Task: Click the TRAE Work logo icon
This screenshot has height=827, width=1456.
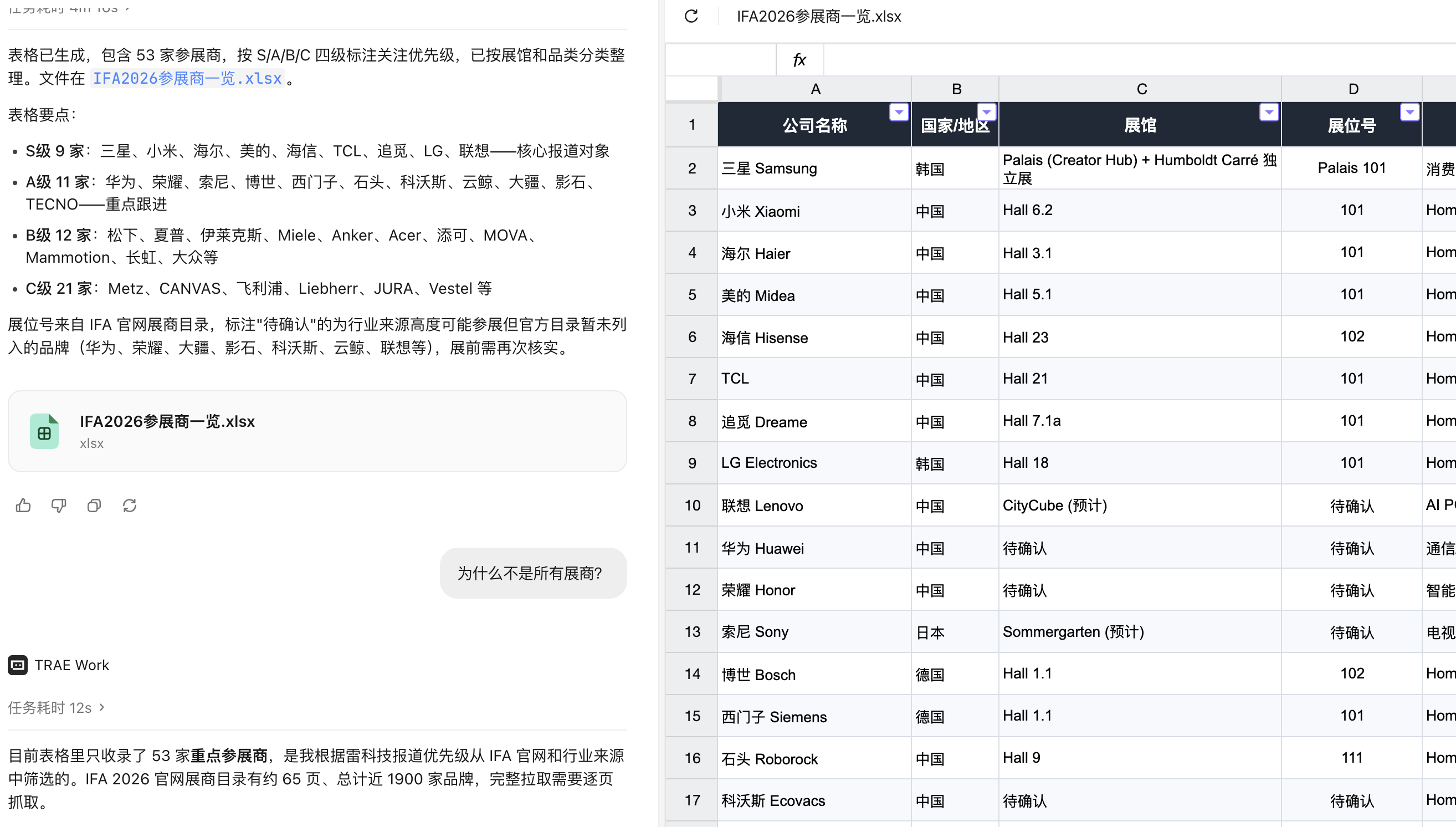Action: coord(18,665)
